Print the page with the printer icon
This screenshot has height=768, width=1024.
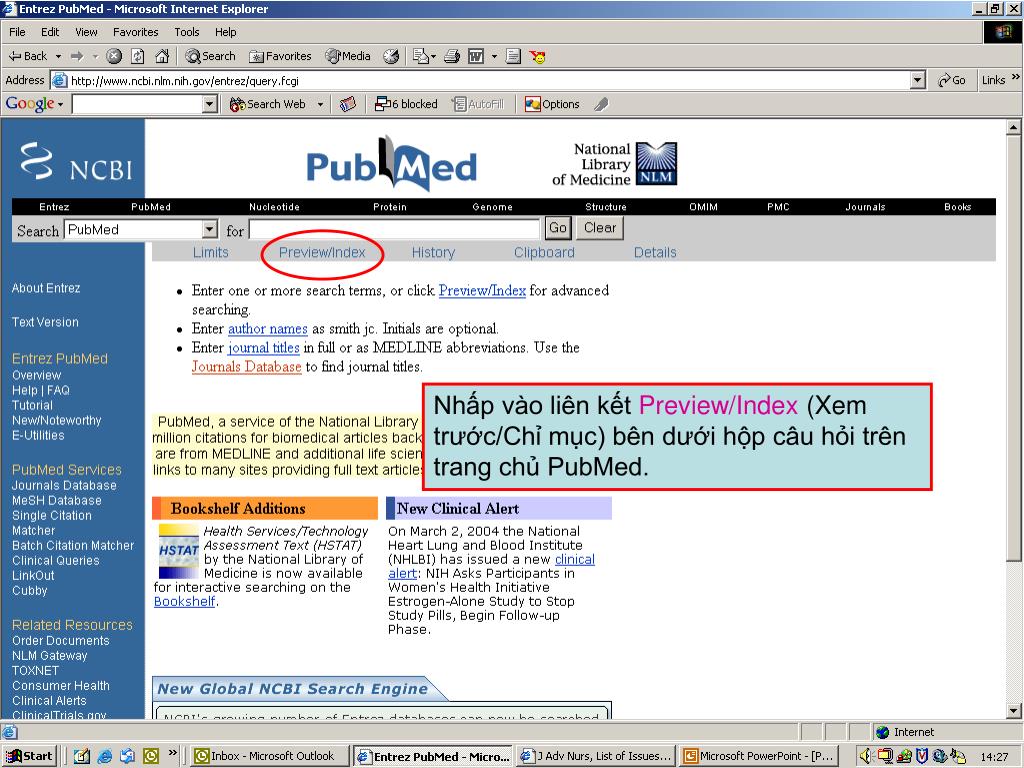coord(452,56)
